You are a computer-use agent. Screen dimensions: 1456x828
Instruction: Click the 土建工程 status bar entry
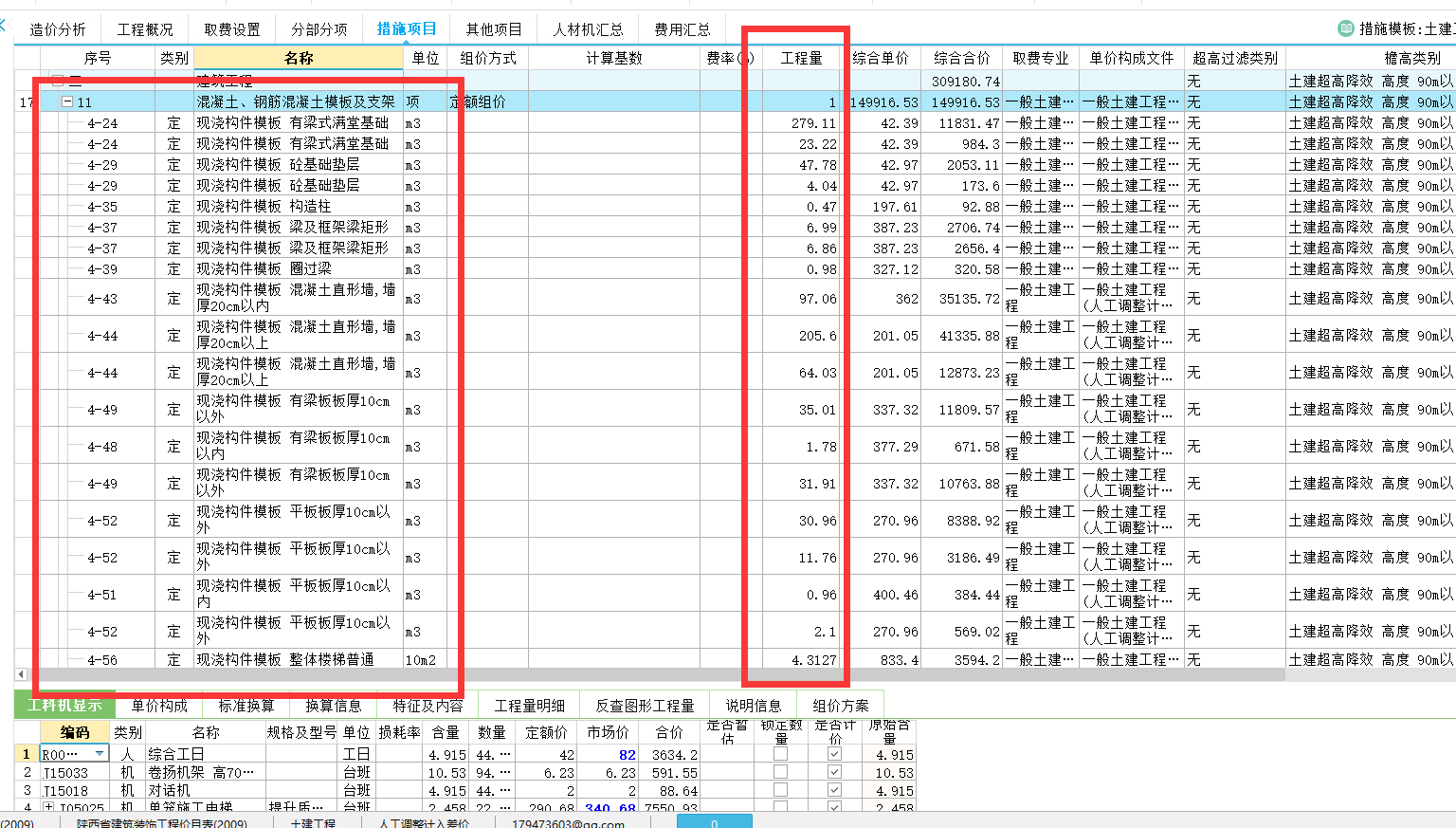pyautogui.click(x=313, y=822)
